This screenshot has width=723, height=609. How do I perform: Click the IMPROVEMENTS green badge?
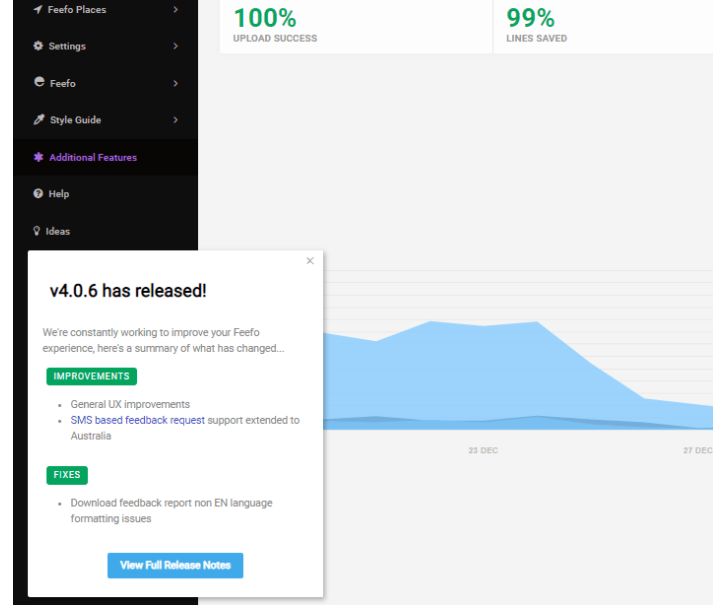coord(91,376)
